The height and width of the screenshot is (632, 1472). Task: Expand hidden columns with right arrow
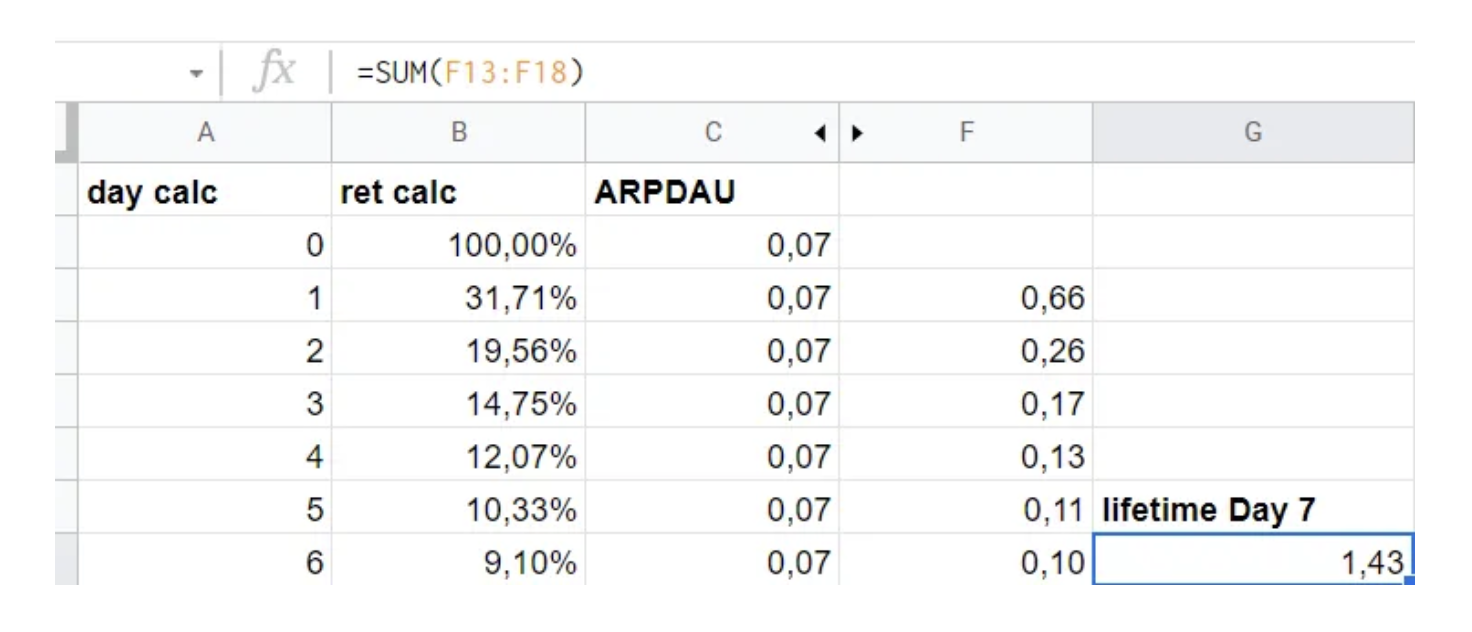tap(857, 133)
